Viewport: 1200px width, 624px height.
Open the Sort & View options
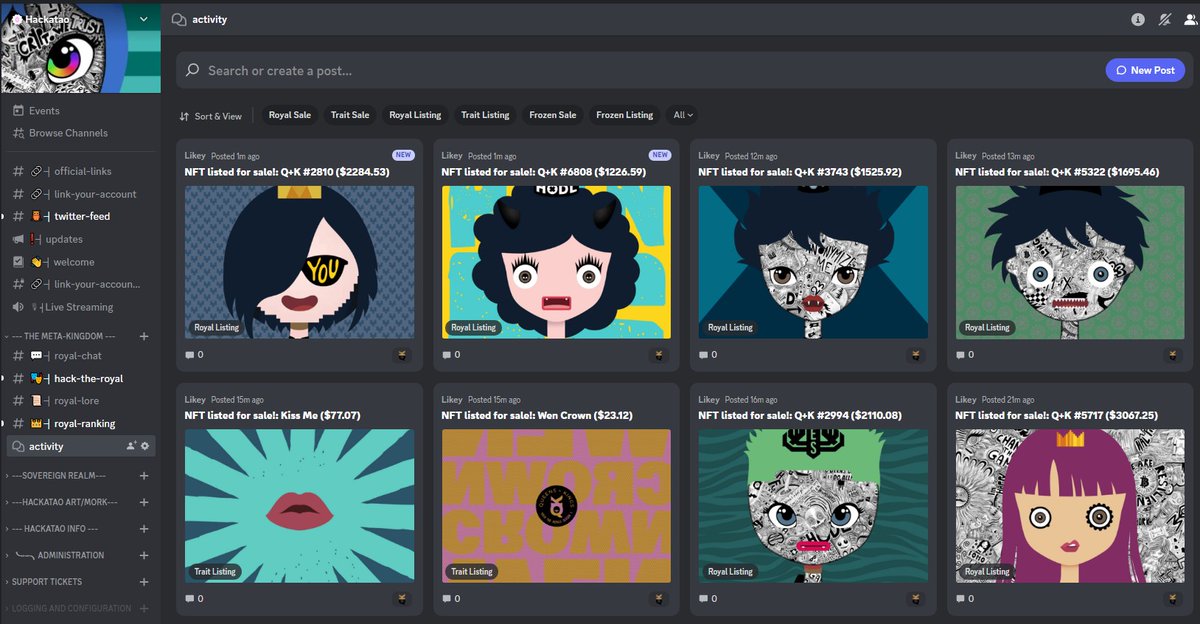coord(211,116)
